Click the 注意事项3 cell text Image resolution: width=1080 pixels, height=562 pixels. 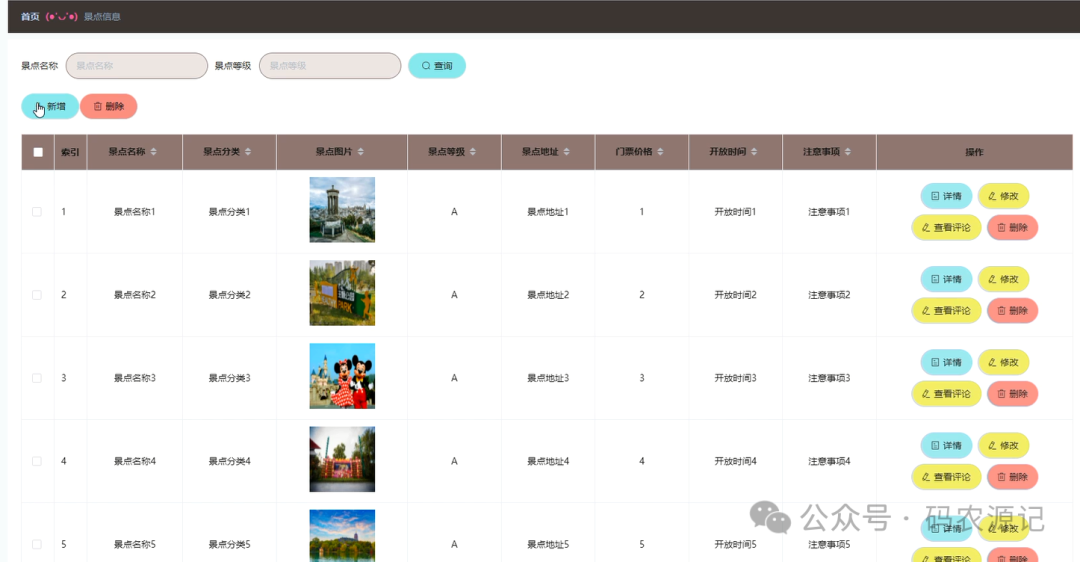[x=829, y=378]
